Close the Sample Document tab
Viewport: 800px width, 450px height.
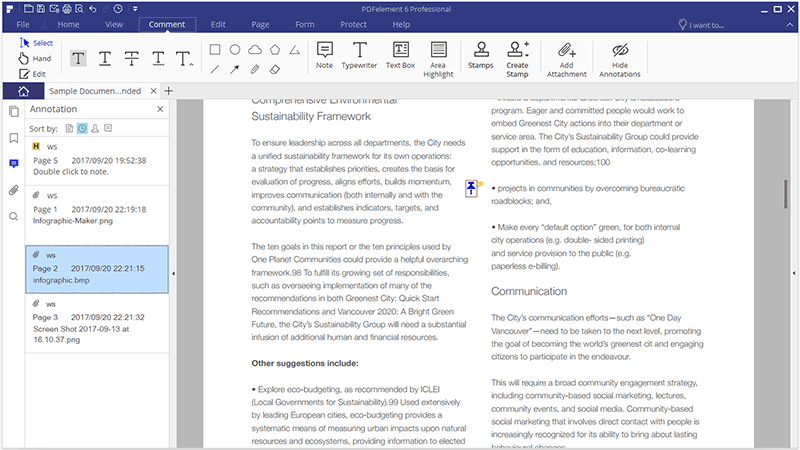[x=154, y=91]
